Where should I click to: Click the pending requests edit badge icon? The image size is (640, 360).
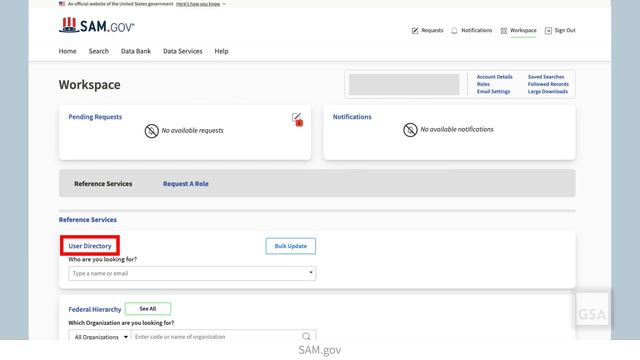coord(298,120)
